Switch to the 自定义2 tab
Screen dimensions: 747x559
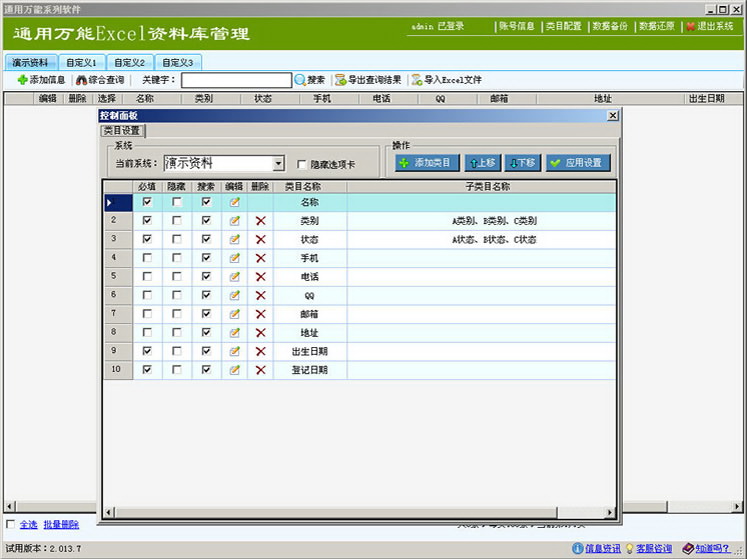[x=130, y=62]
